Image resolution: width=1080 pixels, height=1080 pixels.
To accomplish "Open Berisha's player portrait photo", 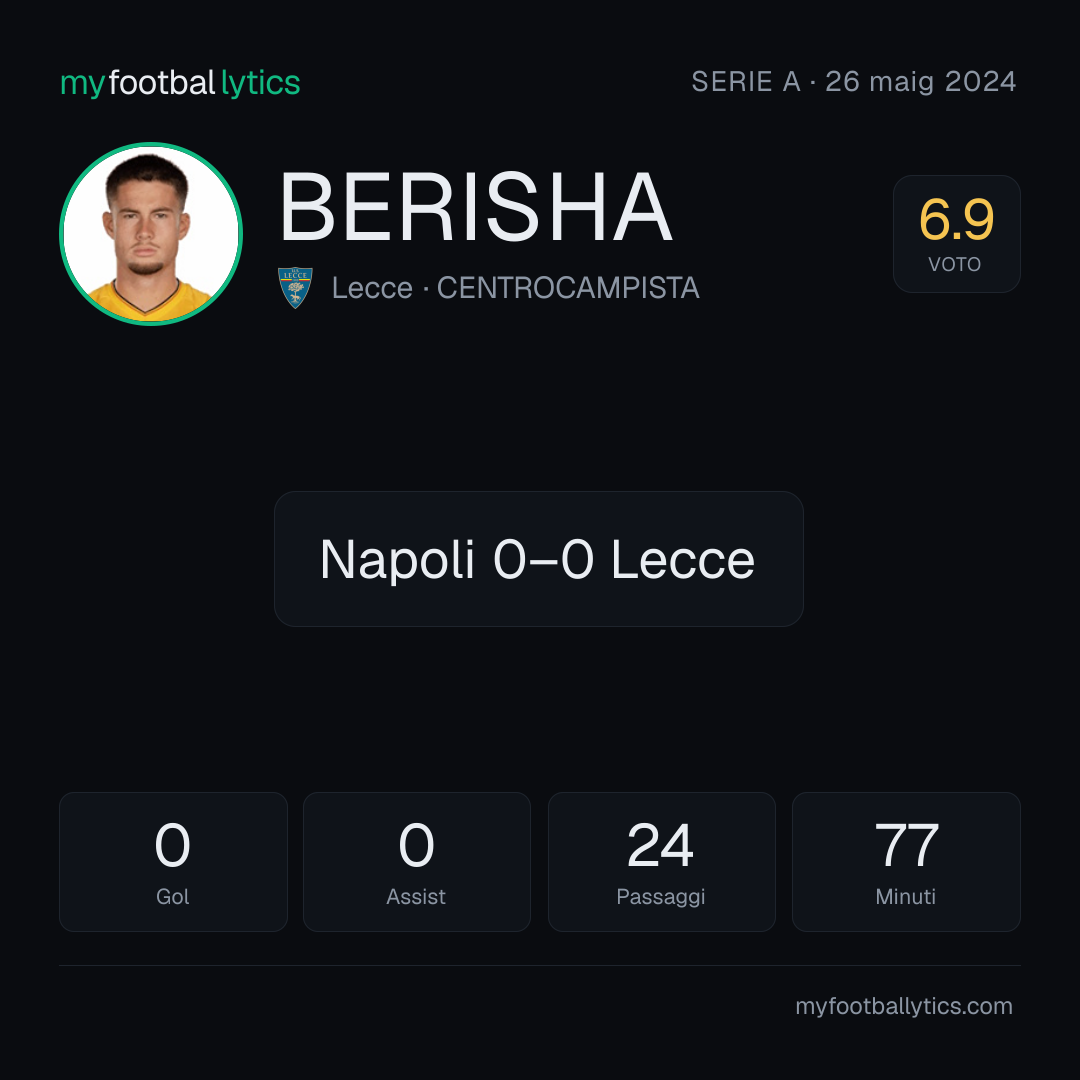I will pos(151,234).
